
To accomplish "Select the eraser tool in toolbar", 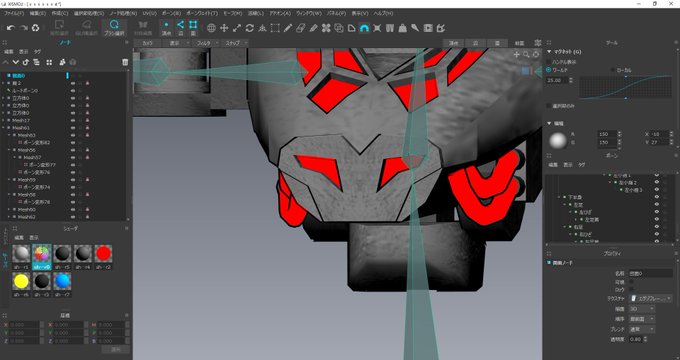I will [x=301, y=28].
